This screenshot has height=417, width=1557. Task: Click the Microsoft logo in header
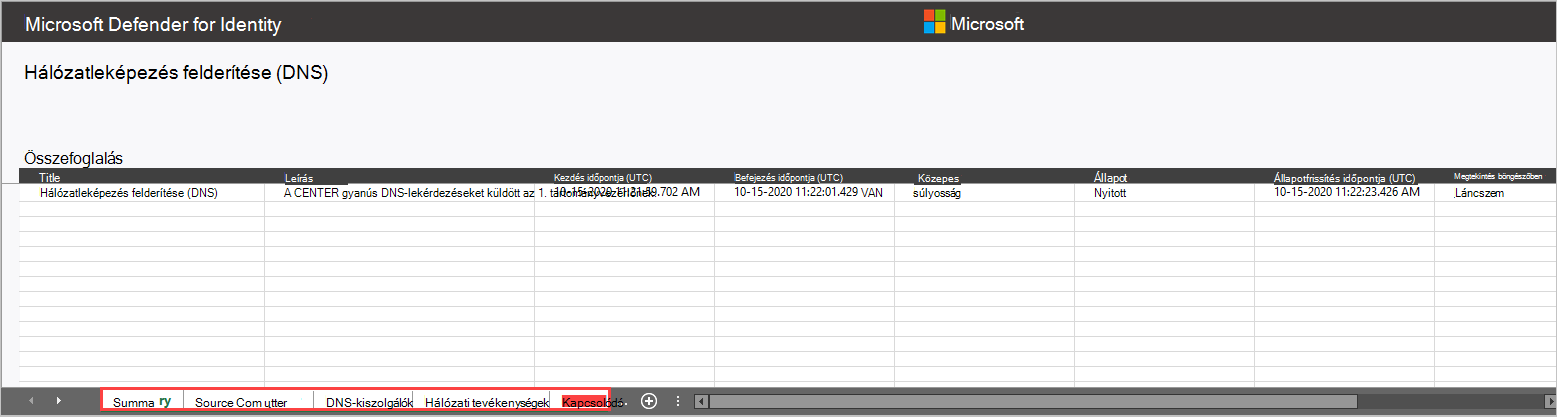pos(974,23)
